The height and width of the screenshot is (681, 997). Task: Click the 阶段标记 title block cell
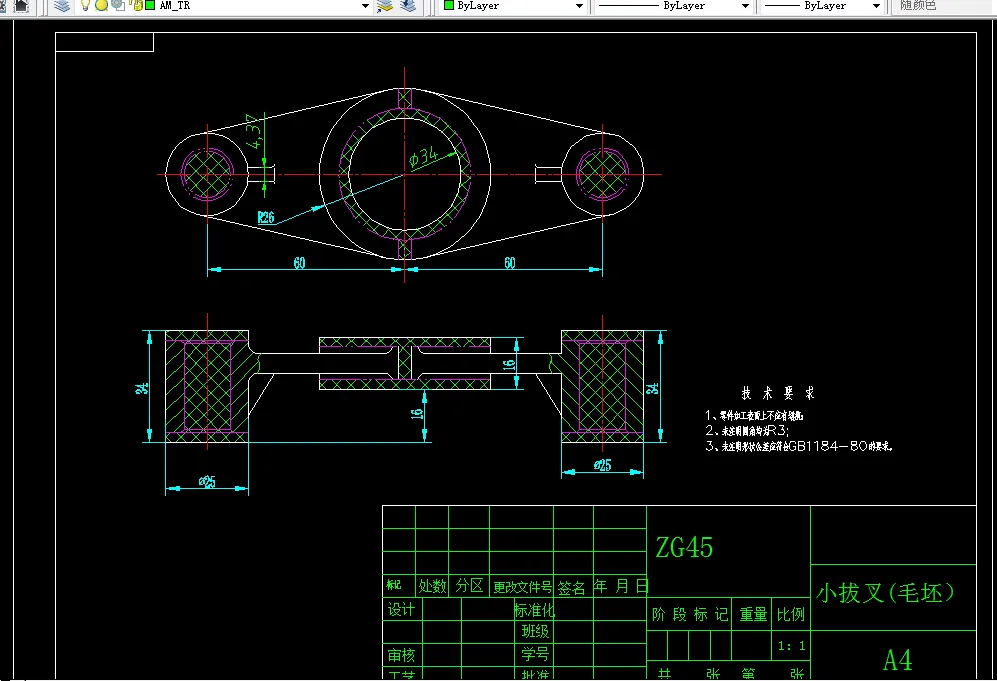tap(690, 614)
